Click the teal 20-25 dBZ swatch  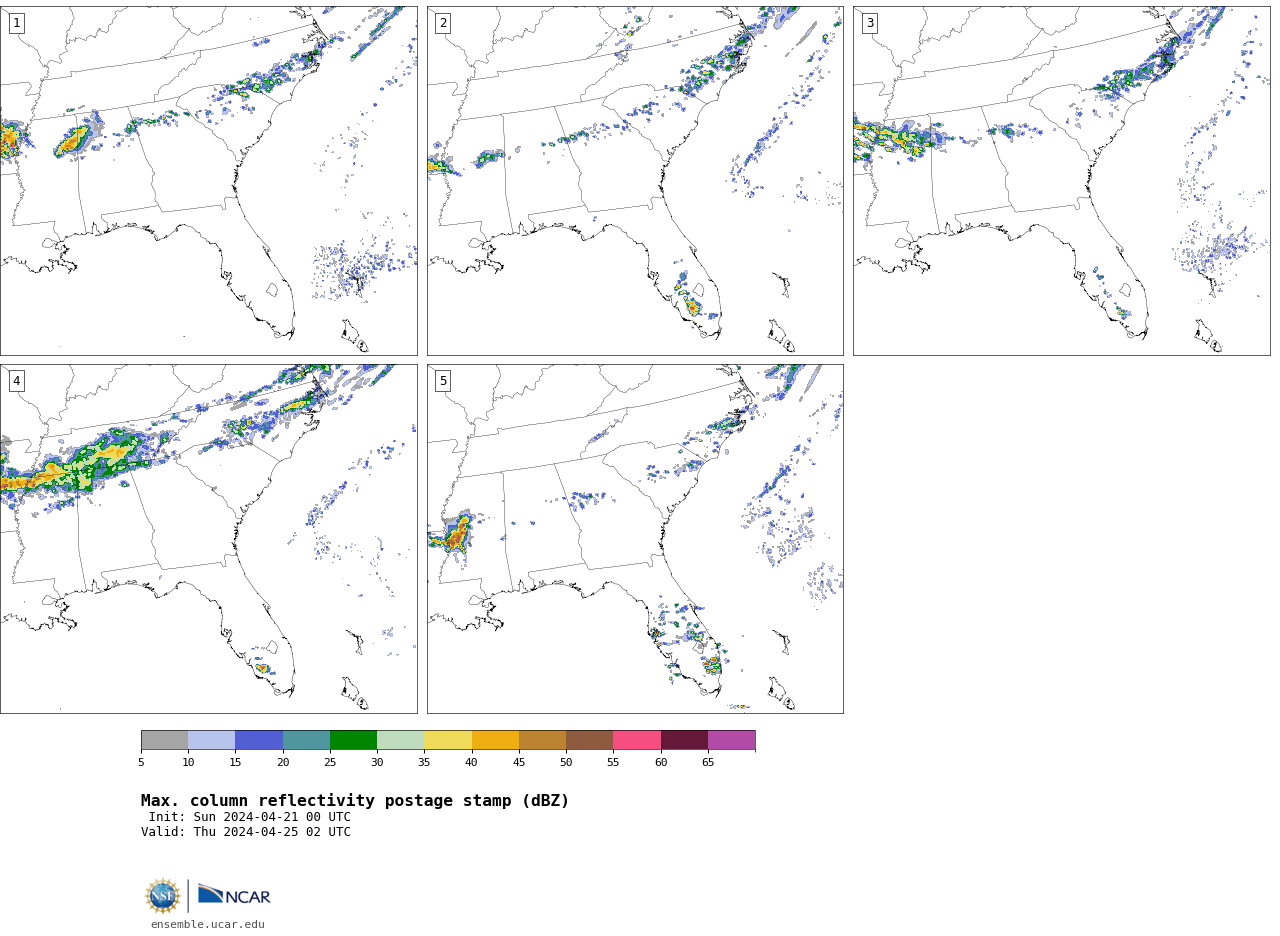pyautogui.click(x=306, y=740)
